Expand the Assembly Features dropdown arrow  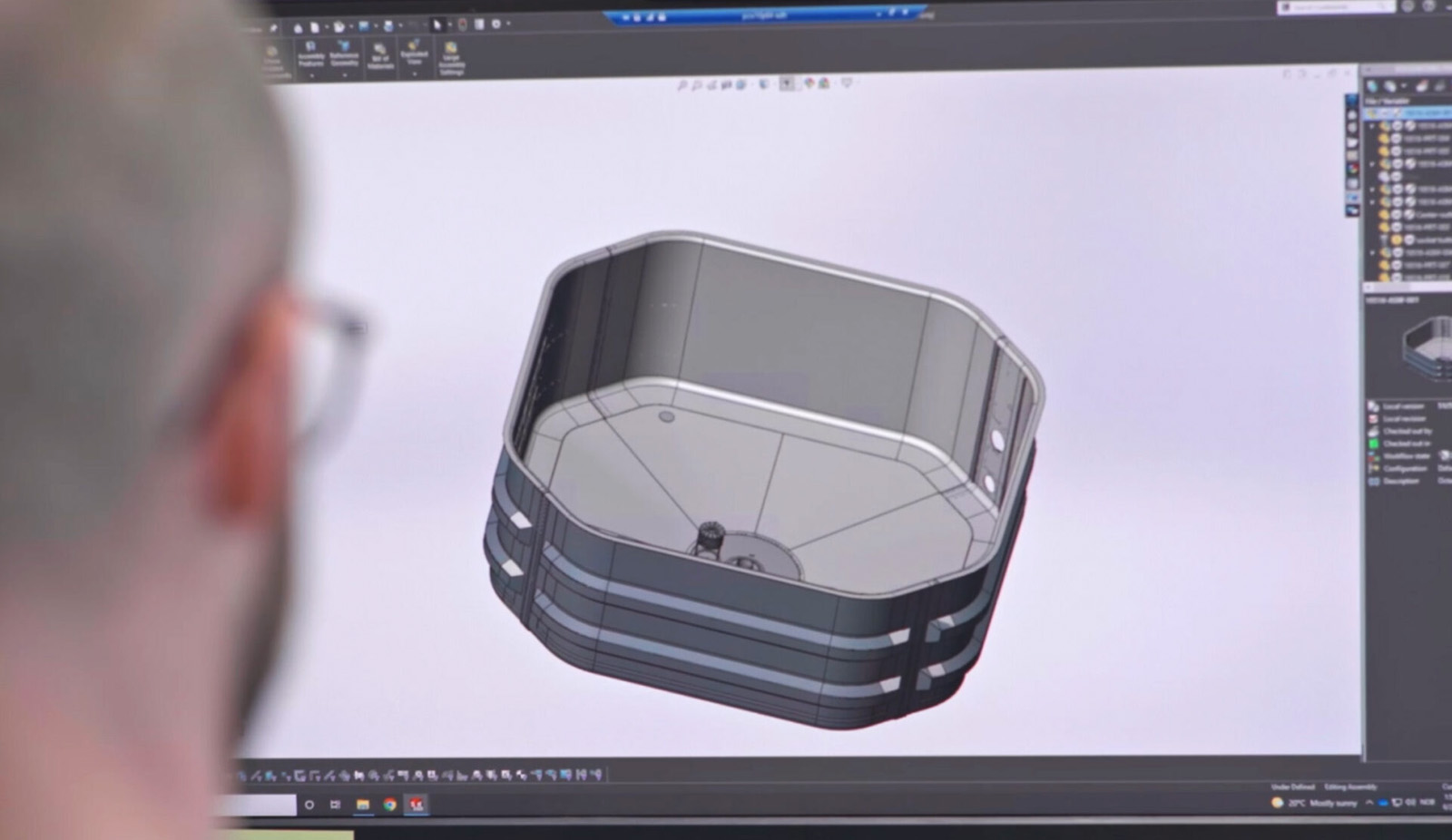tap(311, 75)
